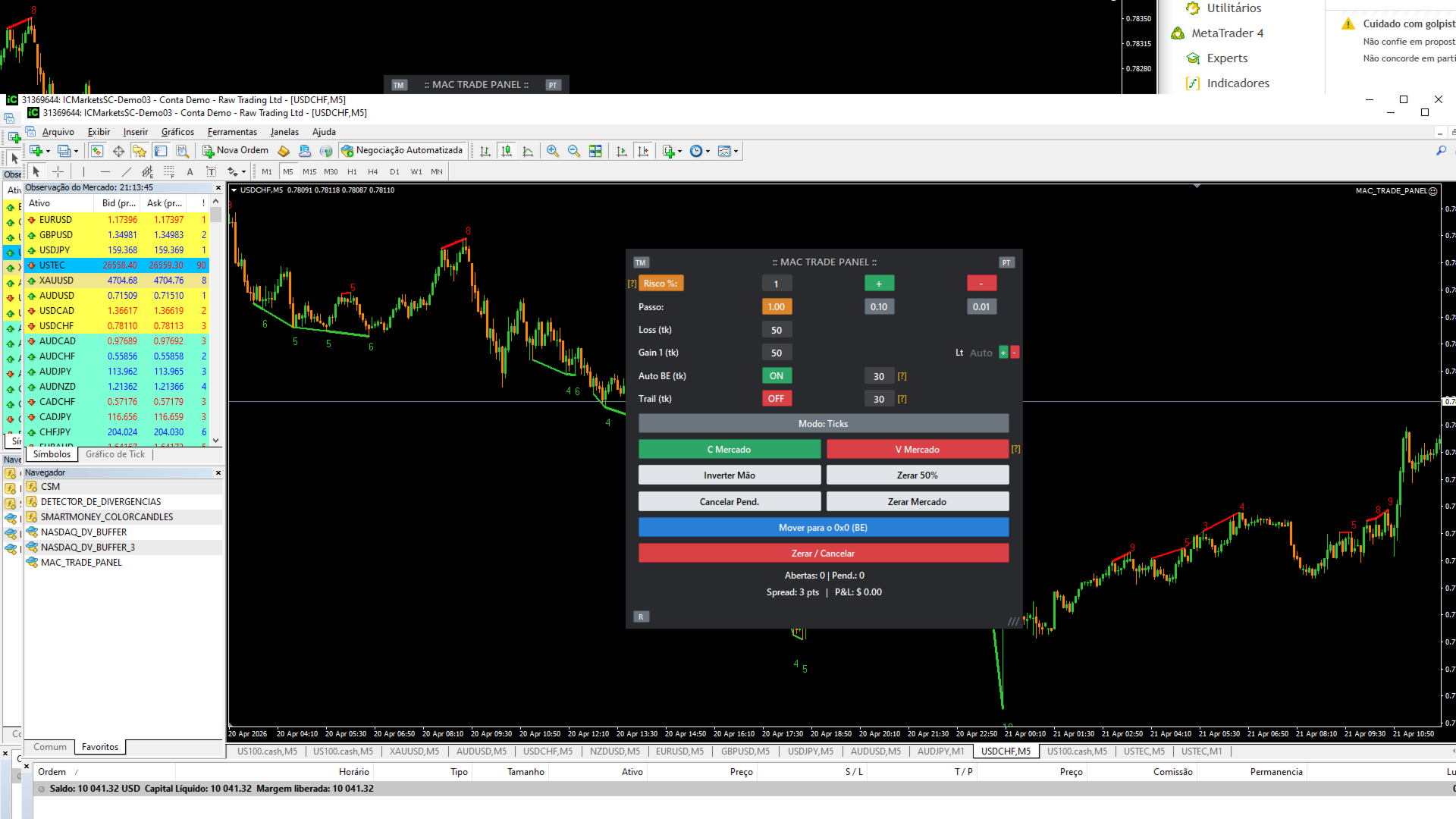Select the crosshair cursor tool
Viewport: 1456px width, 819px height.
58,172
